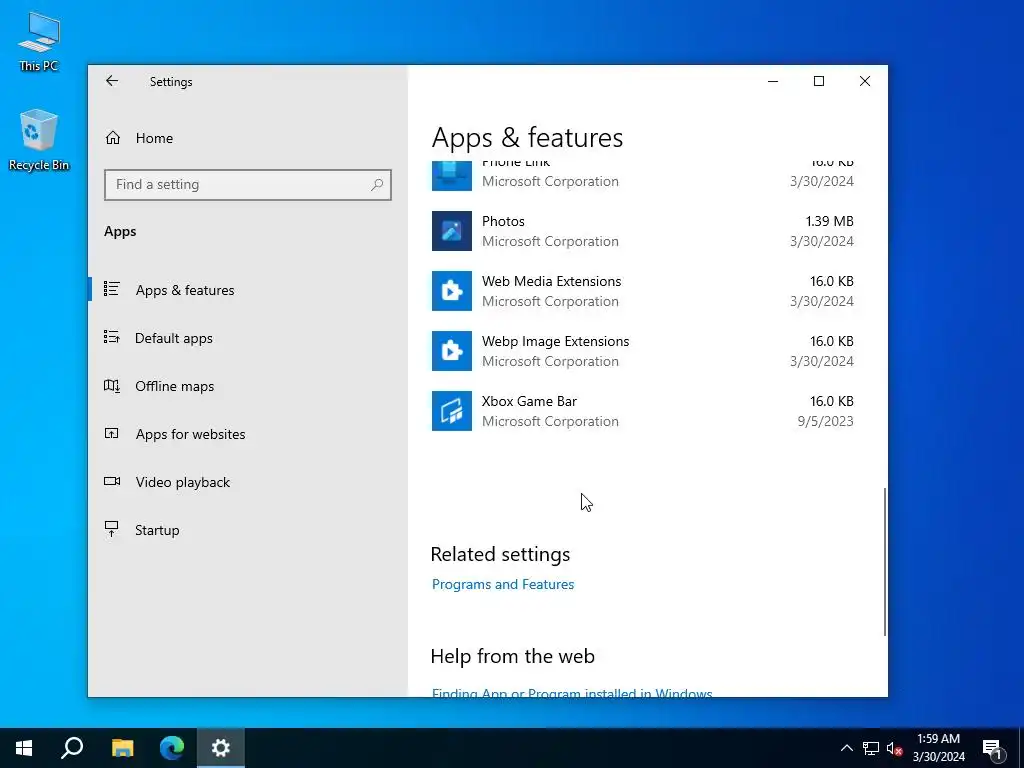
Task: Minimize the Settings window
Action: point(773,82)
